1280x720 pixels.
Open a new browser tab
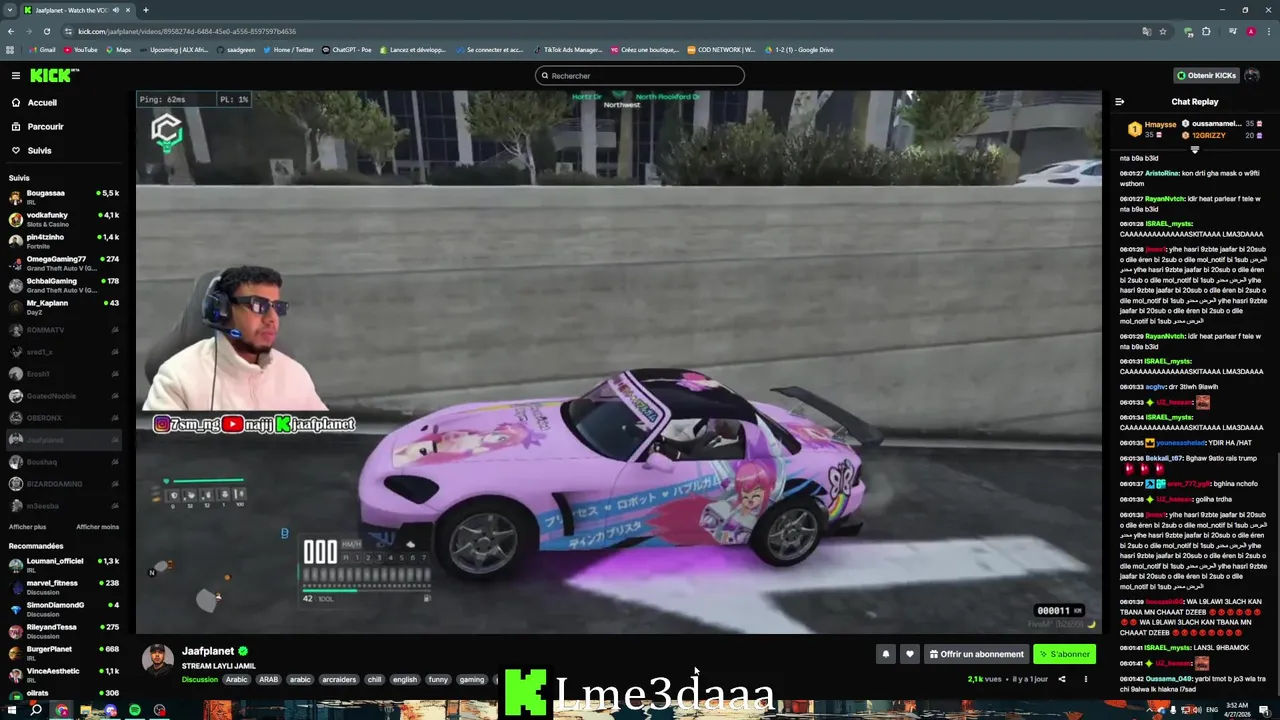[x=146, y=10]
